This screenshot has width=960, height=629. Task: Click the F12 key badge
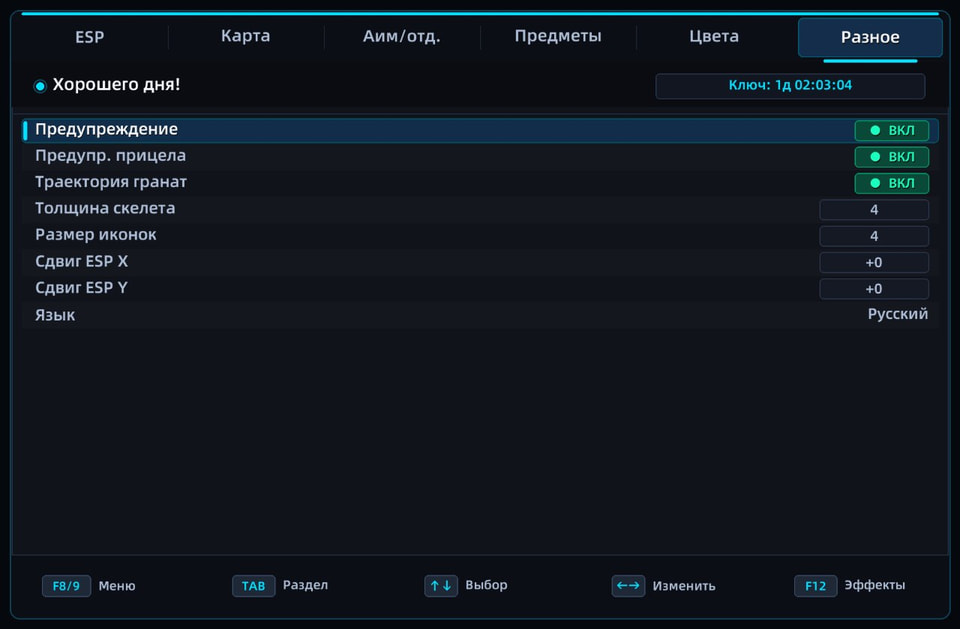coord(816,586)
